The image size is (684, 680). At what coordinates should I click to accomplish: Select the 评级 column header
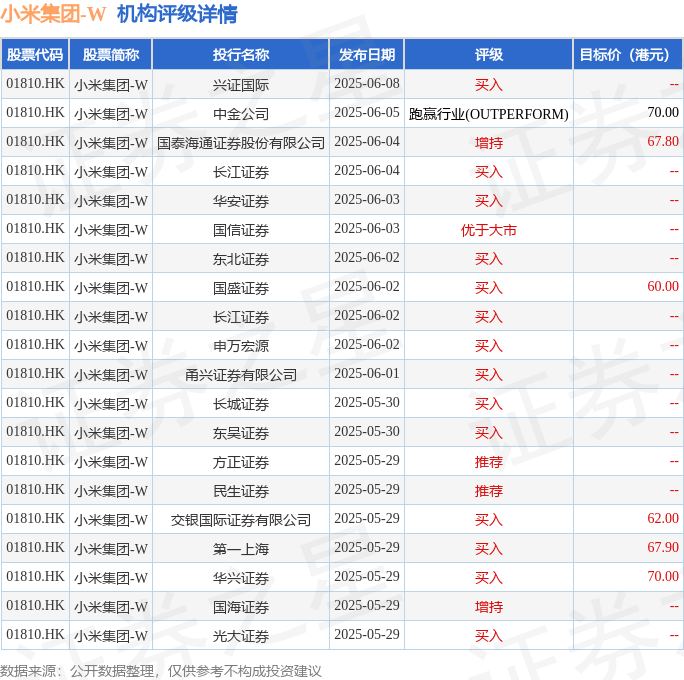[x=489, y=55]
